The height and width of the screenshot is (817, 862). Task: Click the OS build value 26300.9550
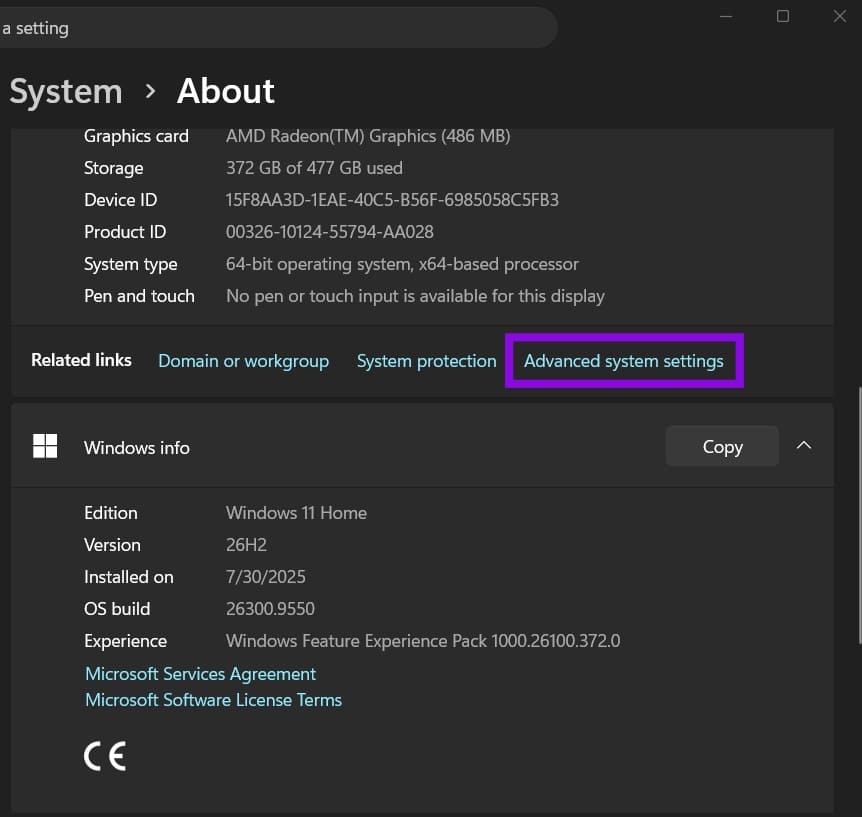[x=270, y=609]
